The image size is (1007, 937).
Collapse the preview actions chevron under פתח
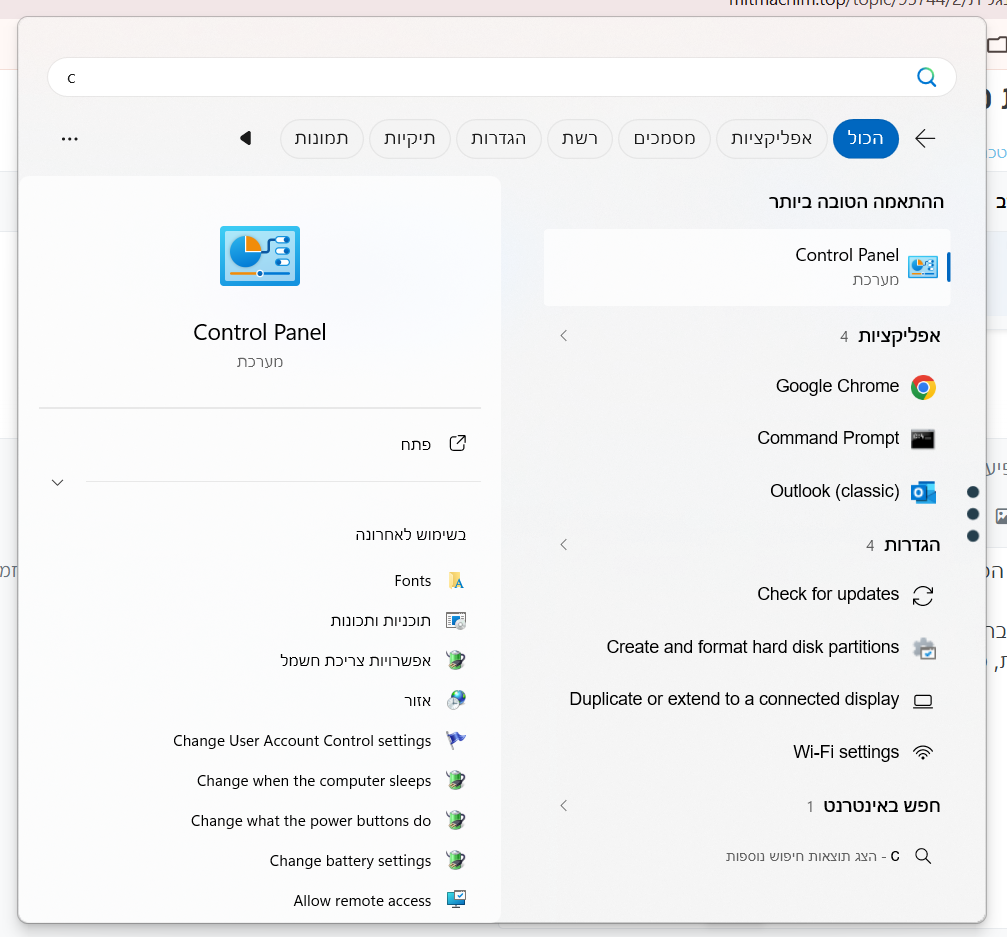click(x=58, y=482)
